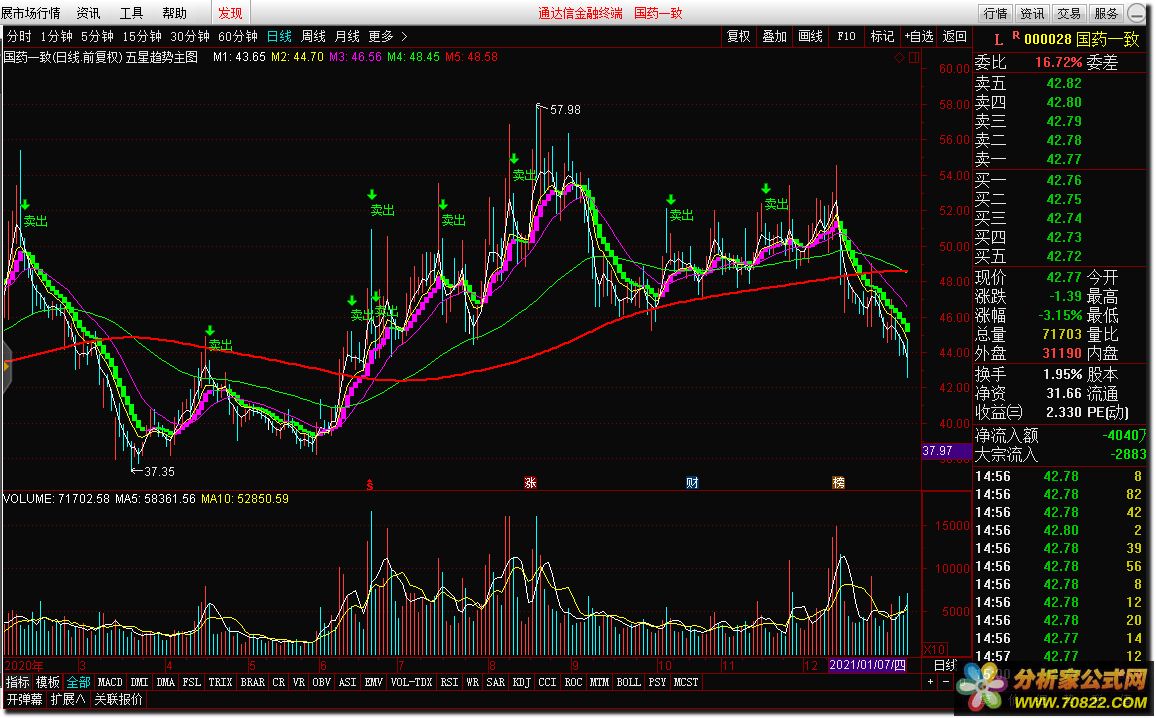Click the 复权 toolbar button
This screenshot has height=718, width=1156.
[x=739, y=36]
